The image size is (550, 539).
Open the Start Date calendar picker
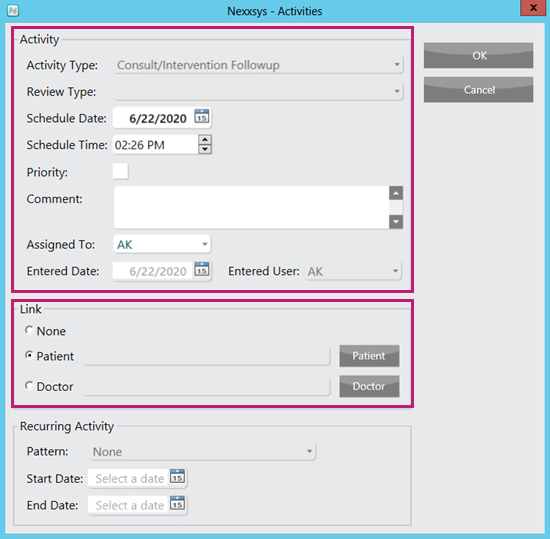(177, 477)
